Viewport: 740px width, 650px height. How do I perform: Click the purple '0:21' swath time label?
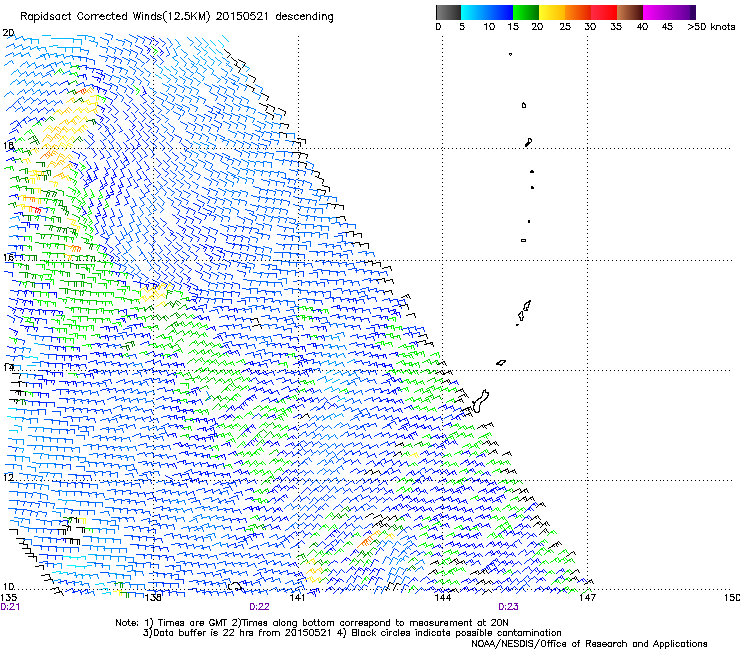click(10, 607)
